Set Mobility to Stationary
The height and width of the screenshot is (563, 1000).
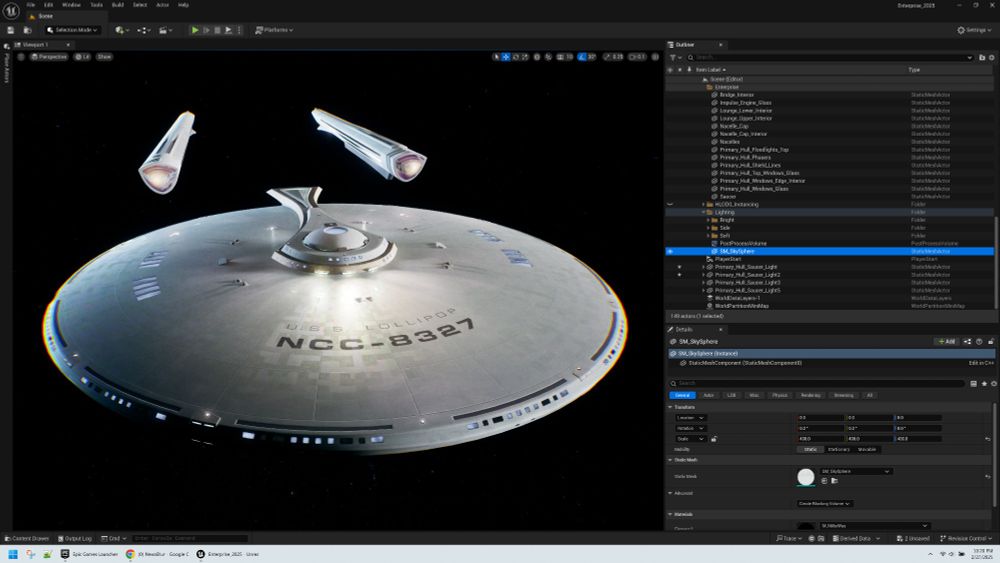[x=839, y=450]
